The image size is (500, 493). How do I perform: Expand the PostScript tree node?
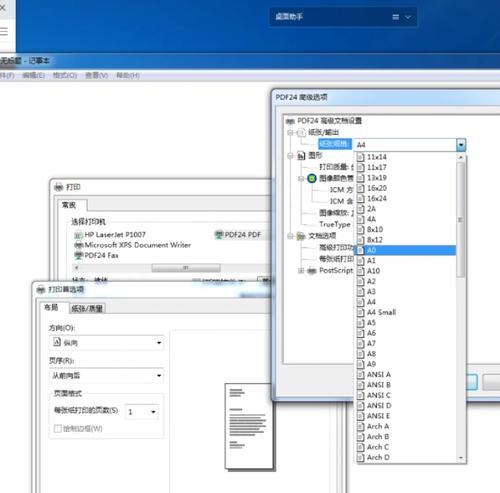tap(301, 271)
